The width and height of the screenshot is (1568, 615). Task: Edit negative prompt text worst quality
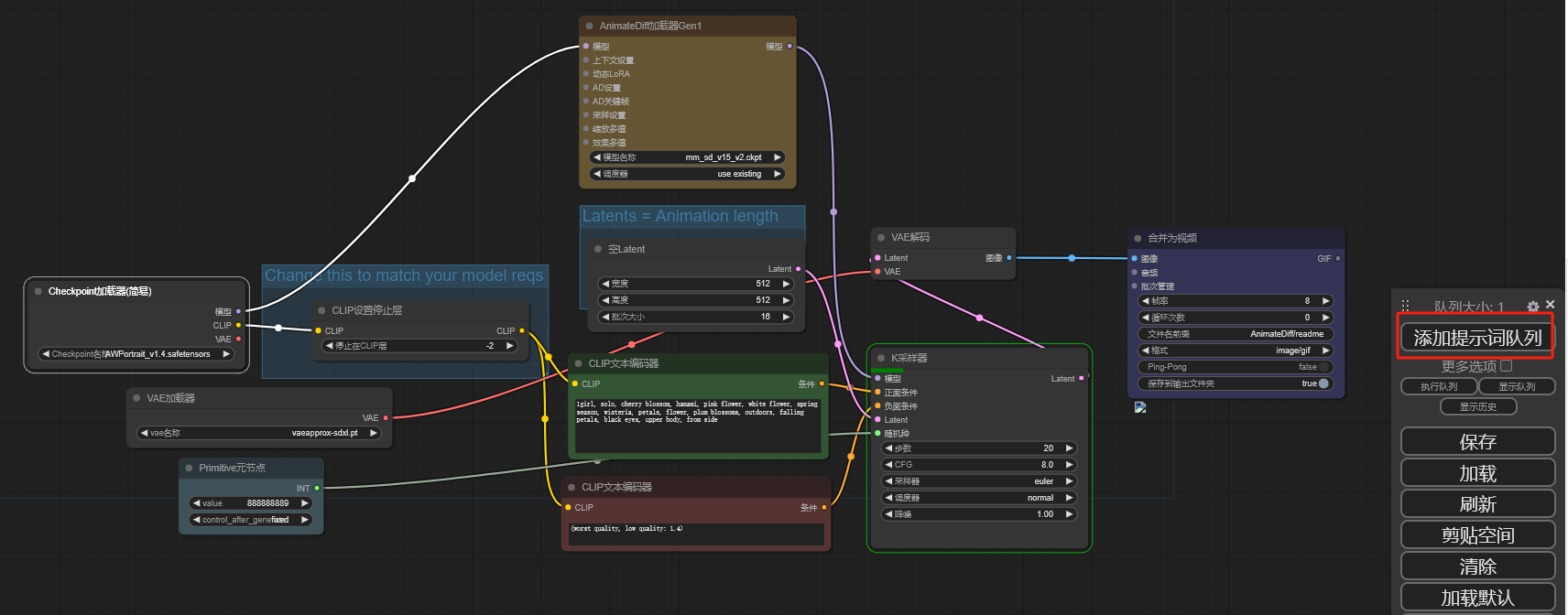(x=696, y=534)
